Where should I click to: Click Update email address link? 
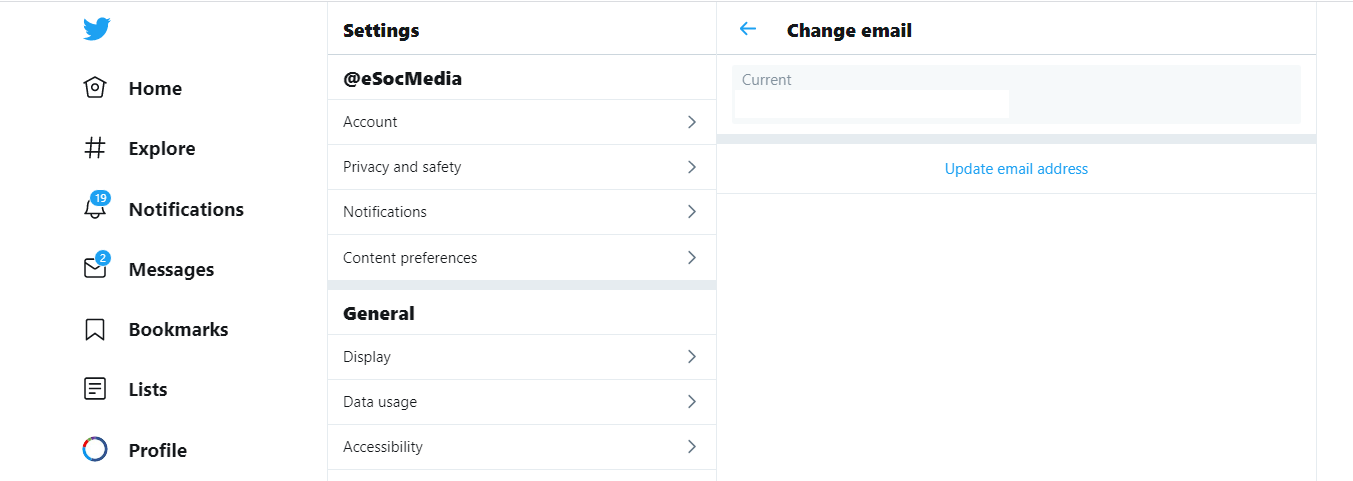[x=1016, y=169]
